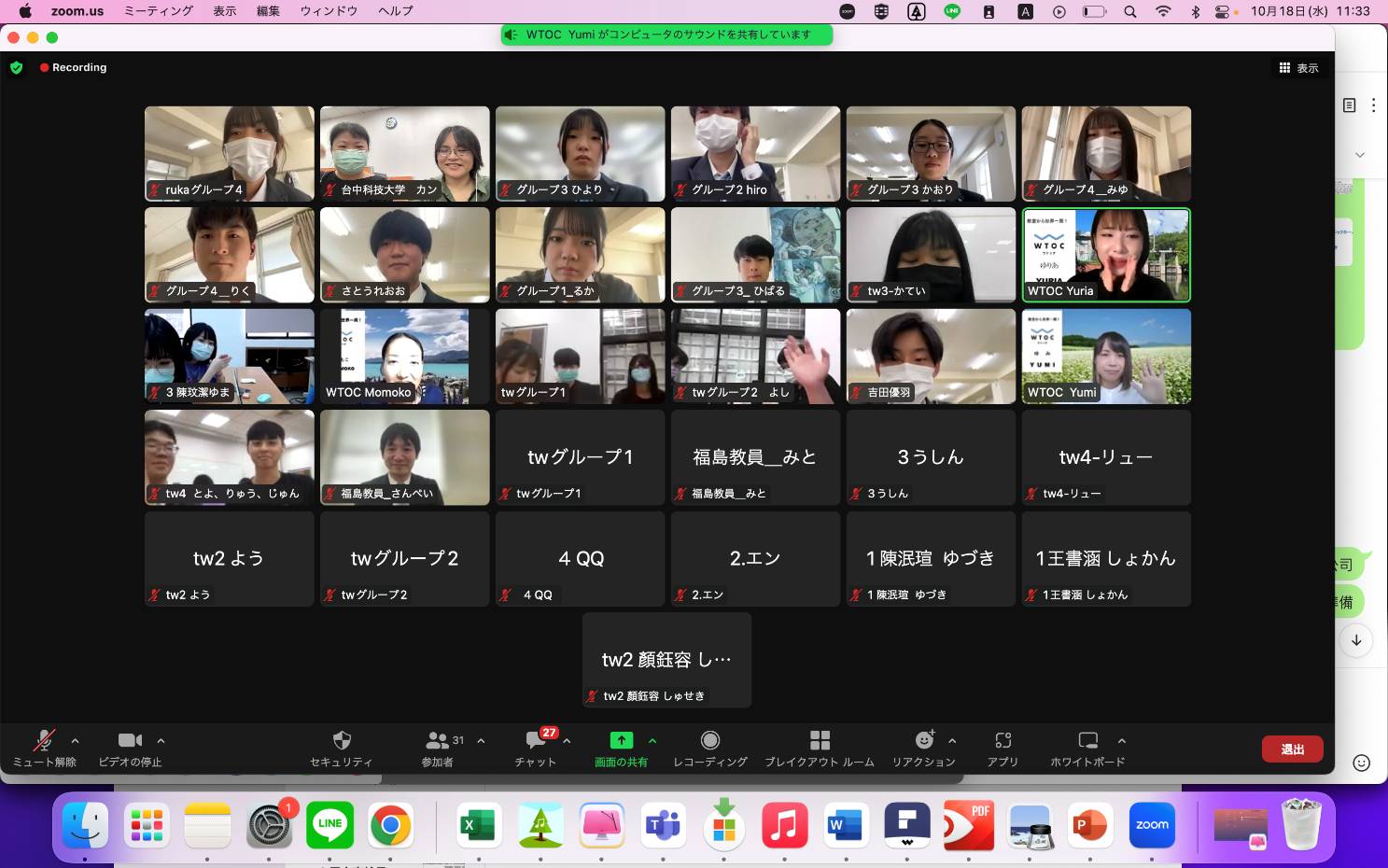Expand chat options arrow
The width and height of the screenshot is (1388, 868).
pyautogui.click(x=567, y=741)
